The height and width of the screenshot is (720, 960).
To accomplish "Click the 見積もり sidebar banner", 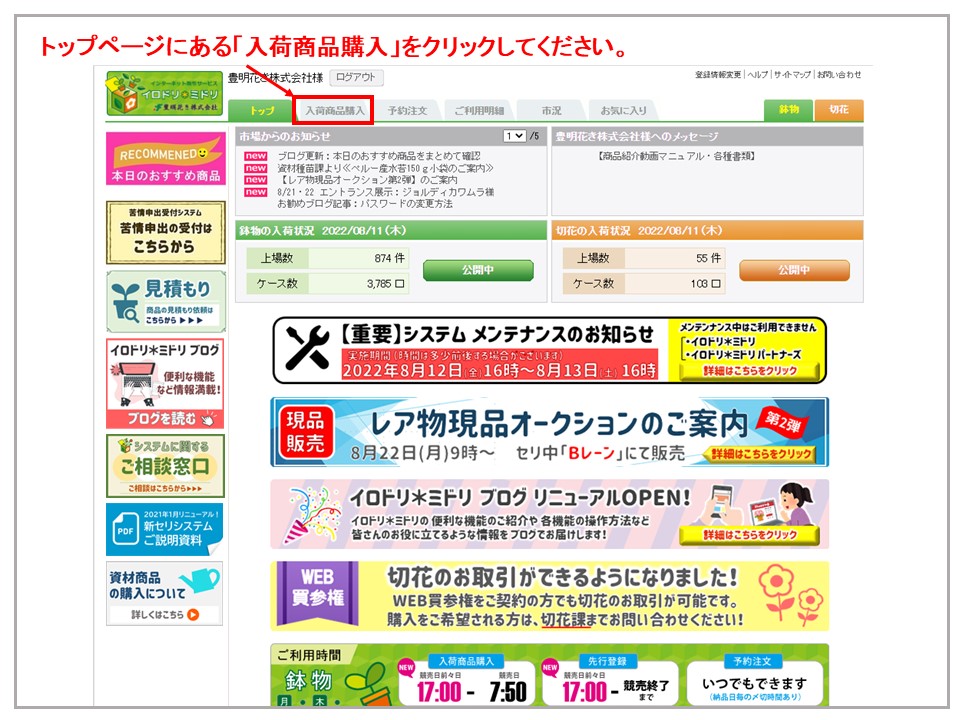I will 165,301.
